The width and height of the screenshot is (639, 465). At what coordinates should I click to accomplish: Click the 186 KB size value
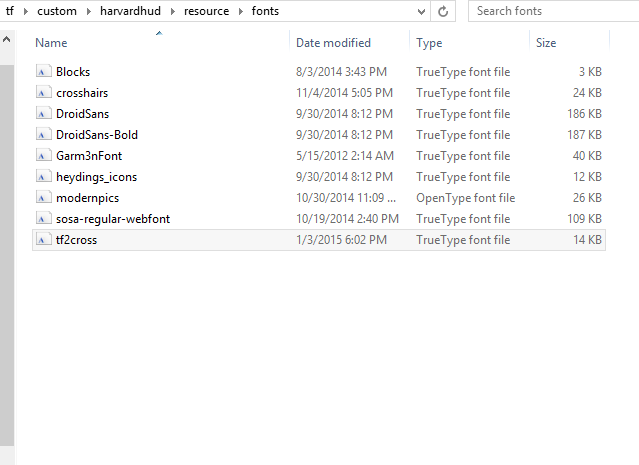[x=585, y=114]
